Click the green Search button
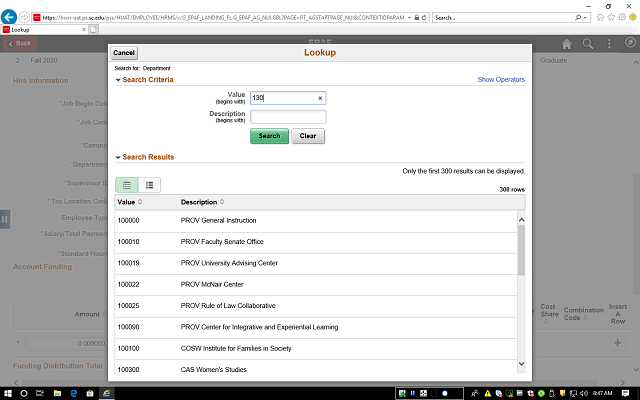 coord(269,136)
